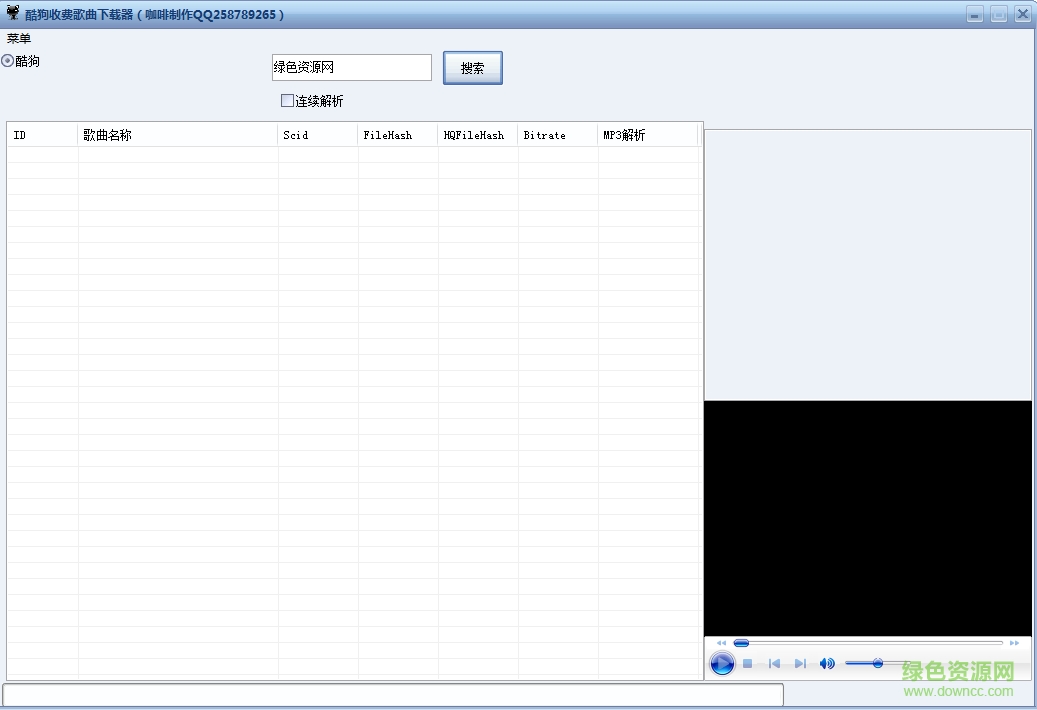Click the 搜索 search button
The image size is (1037, 710).
472,67
